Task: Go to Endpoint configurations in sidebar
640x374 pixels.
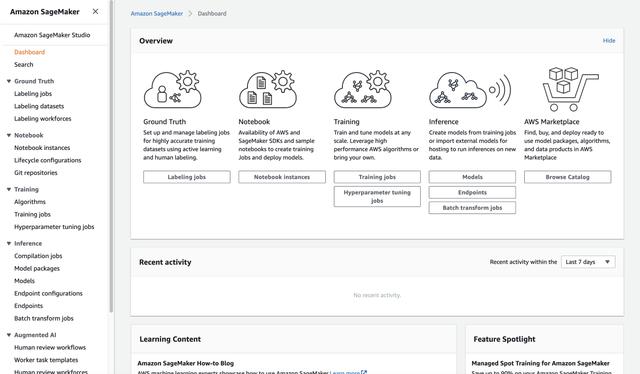Action: click(x=48, y=294)
